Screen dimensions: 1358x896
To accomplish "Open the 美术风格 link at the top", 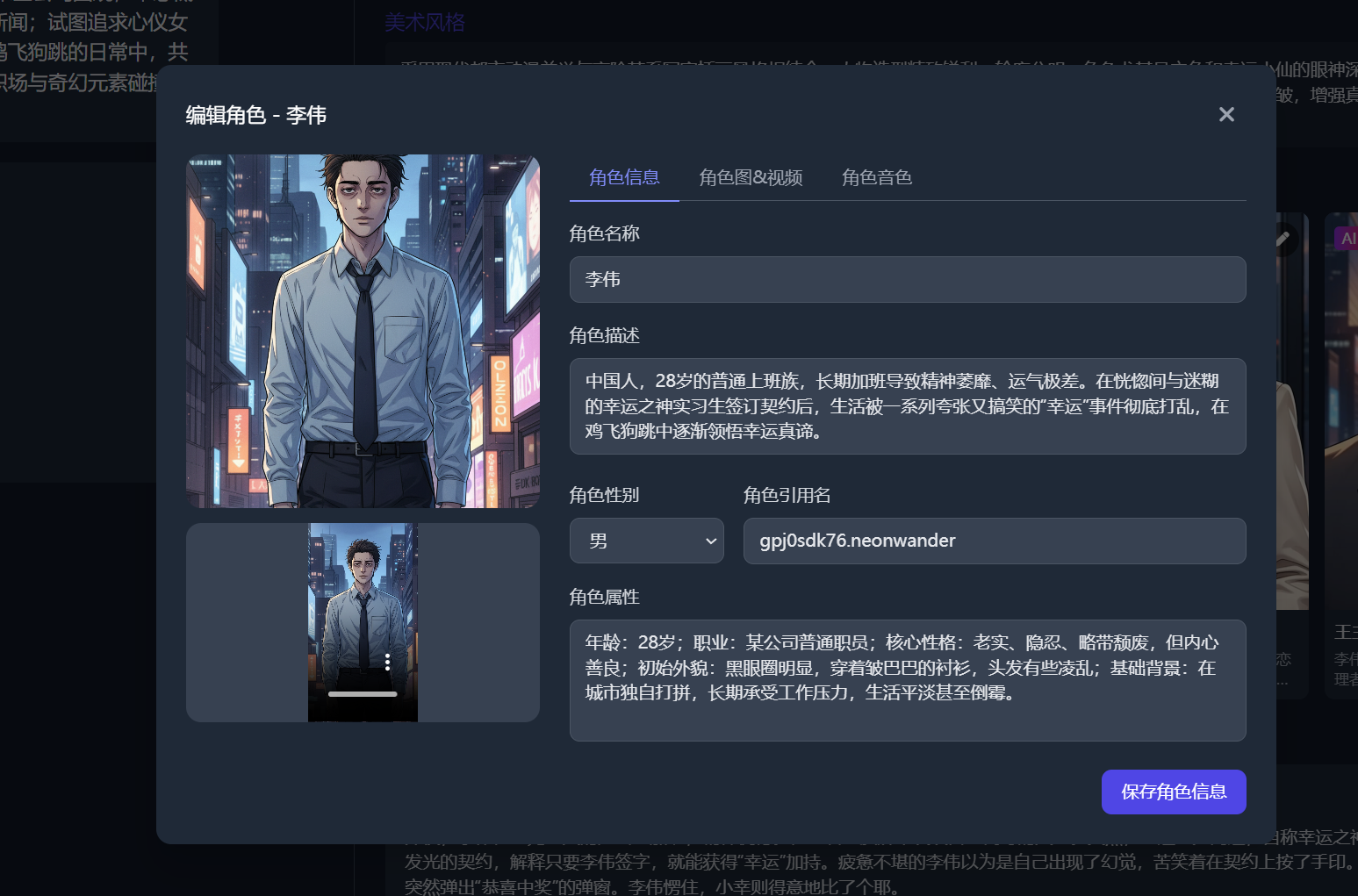I will [x=425, y=22].
